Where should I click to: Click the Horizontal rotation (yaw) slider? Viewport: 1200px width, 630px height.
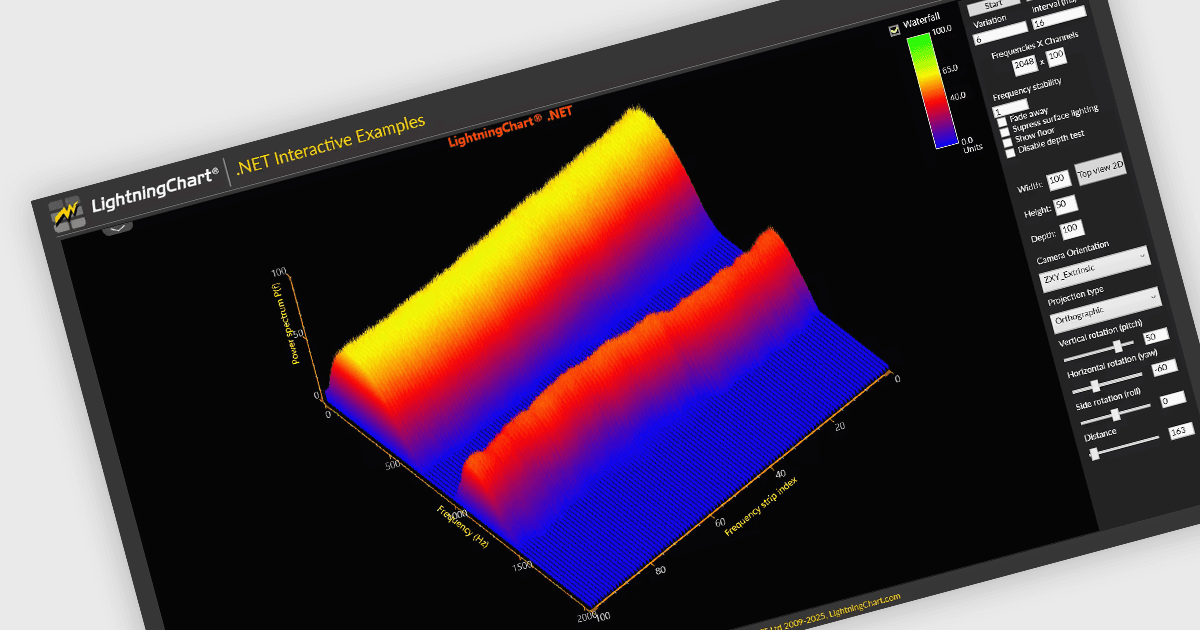(1107, 383)
